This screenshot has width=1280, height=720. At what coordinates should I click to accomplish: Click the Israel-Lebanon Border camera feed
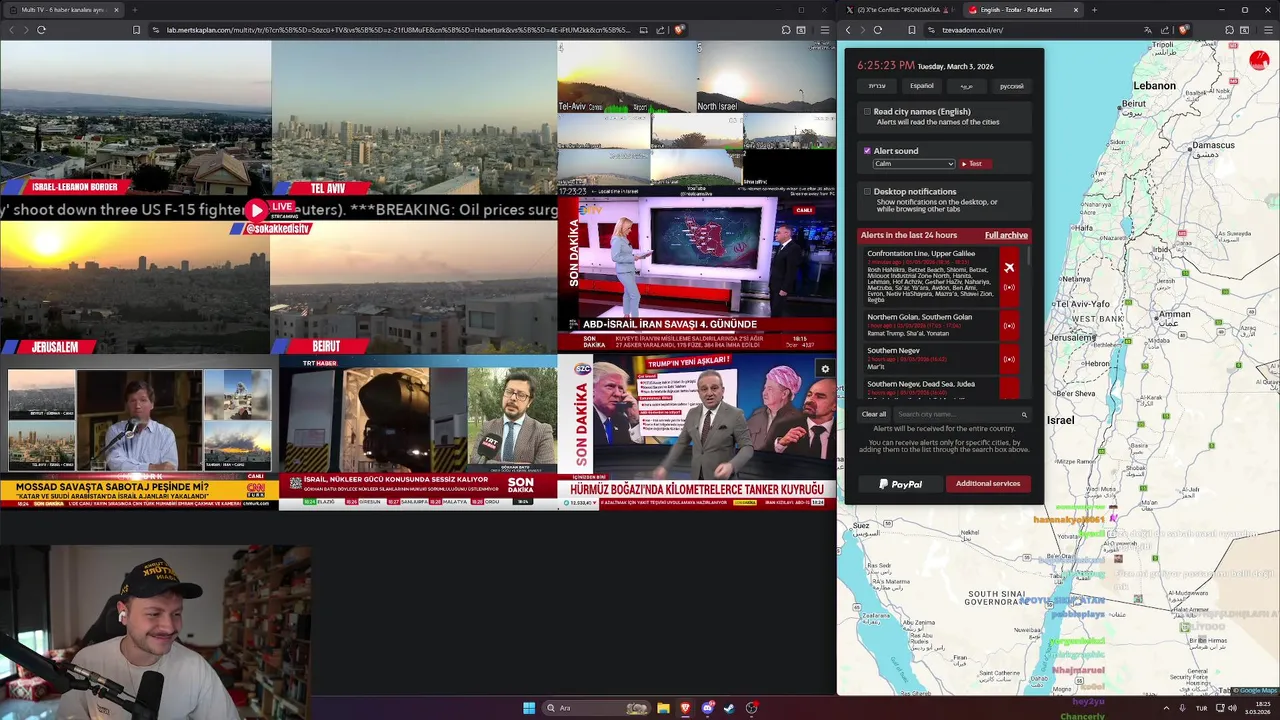135,117
